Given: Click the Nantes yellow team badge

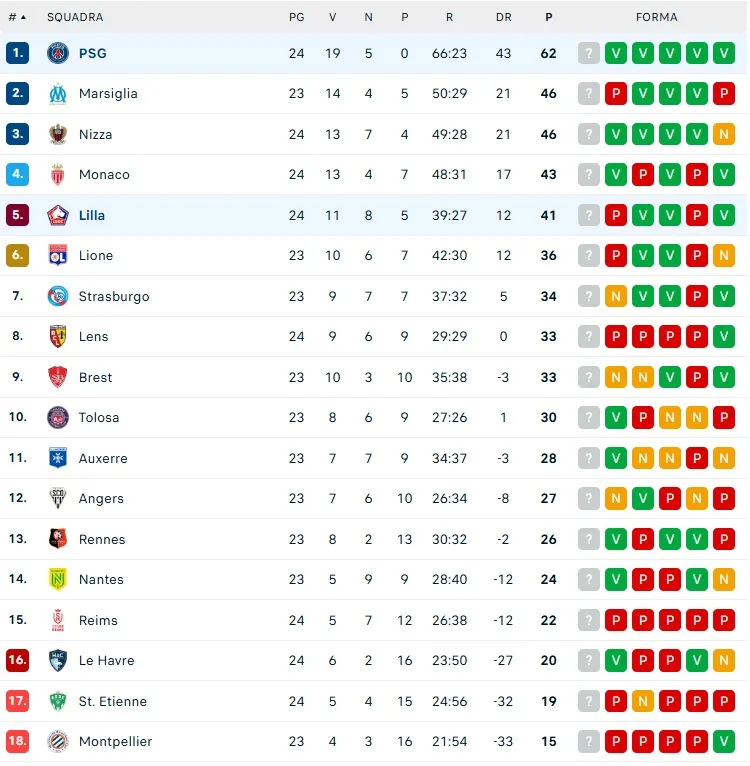Looking at the screenshot, I should (x=58, y=580).
